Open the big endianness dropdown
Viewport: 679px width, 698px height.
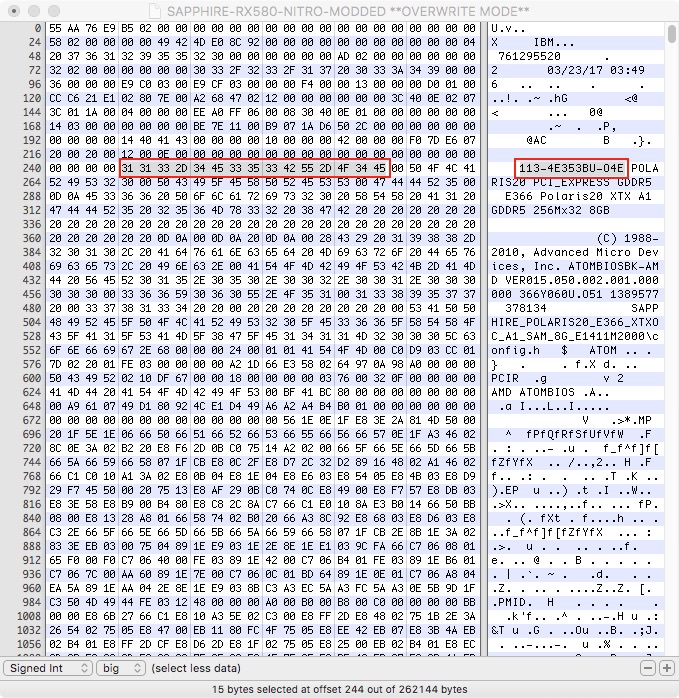(x=121, y=668)
